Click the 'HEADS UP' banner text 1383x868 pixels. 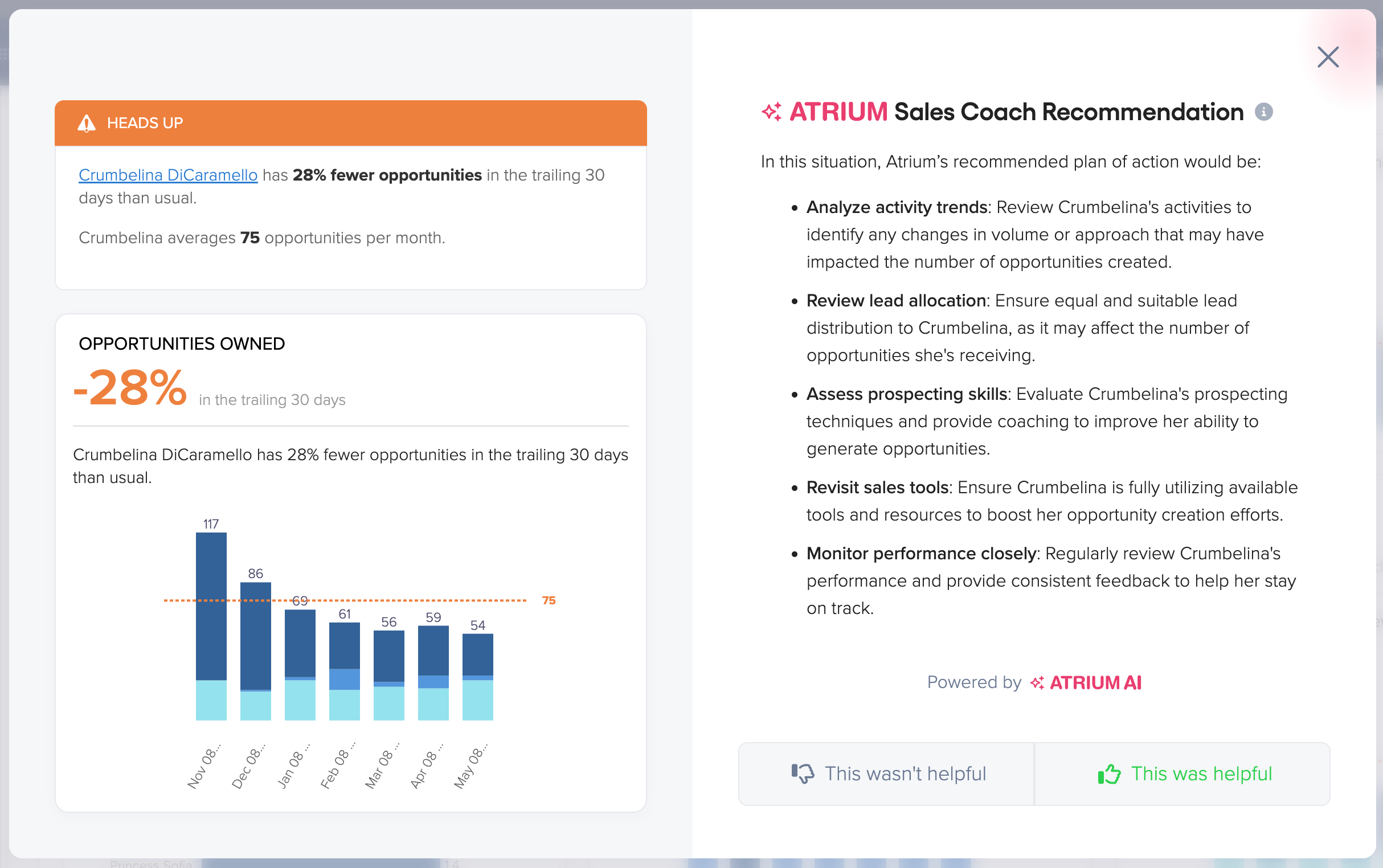pos(145,123)
